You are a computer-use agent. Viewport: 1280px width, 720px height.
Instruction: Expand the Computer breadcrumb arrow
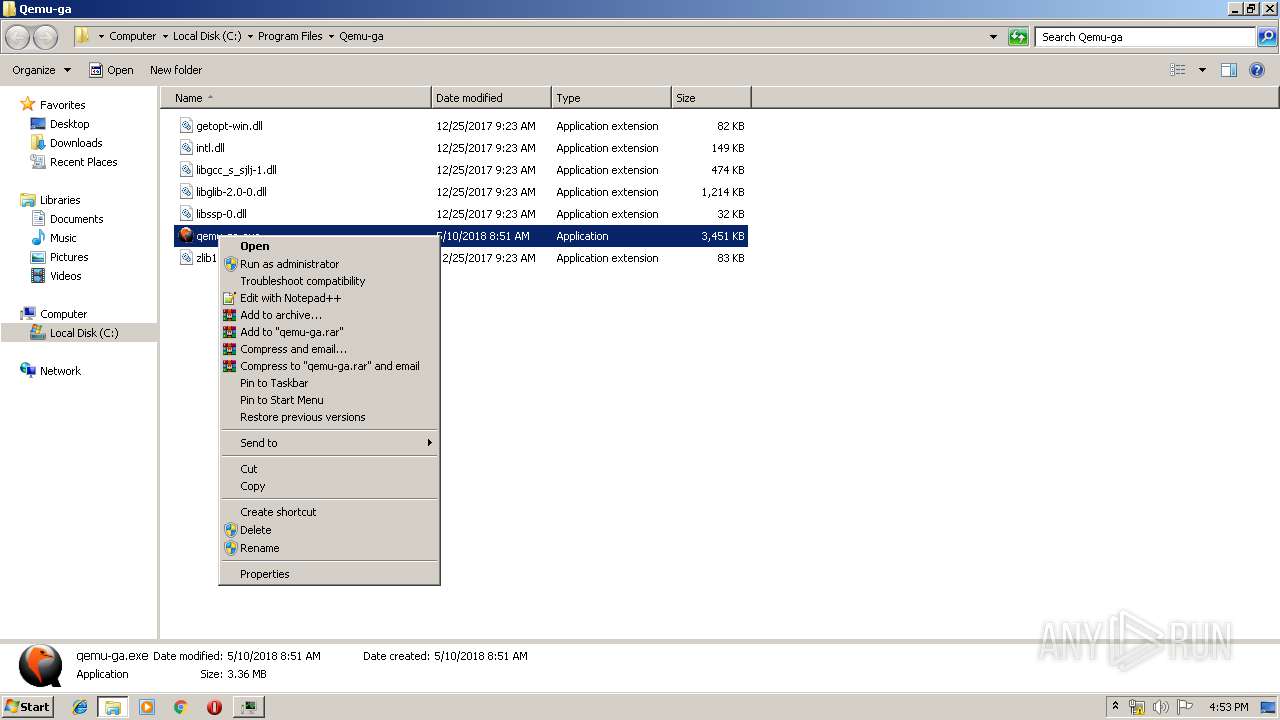pyautogui.click(x=165, y=36)
